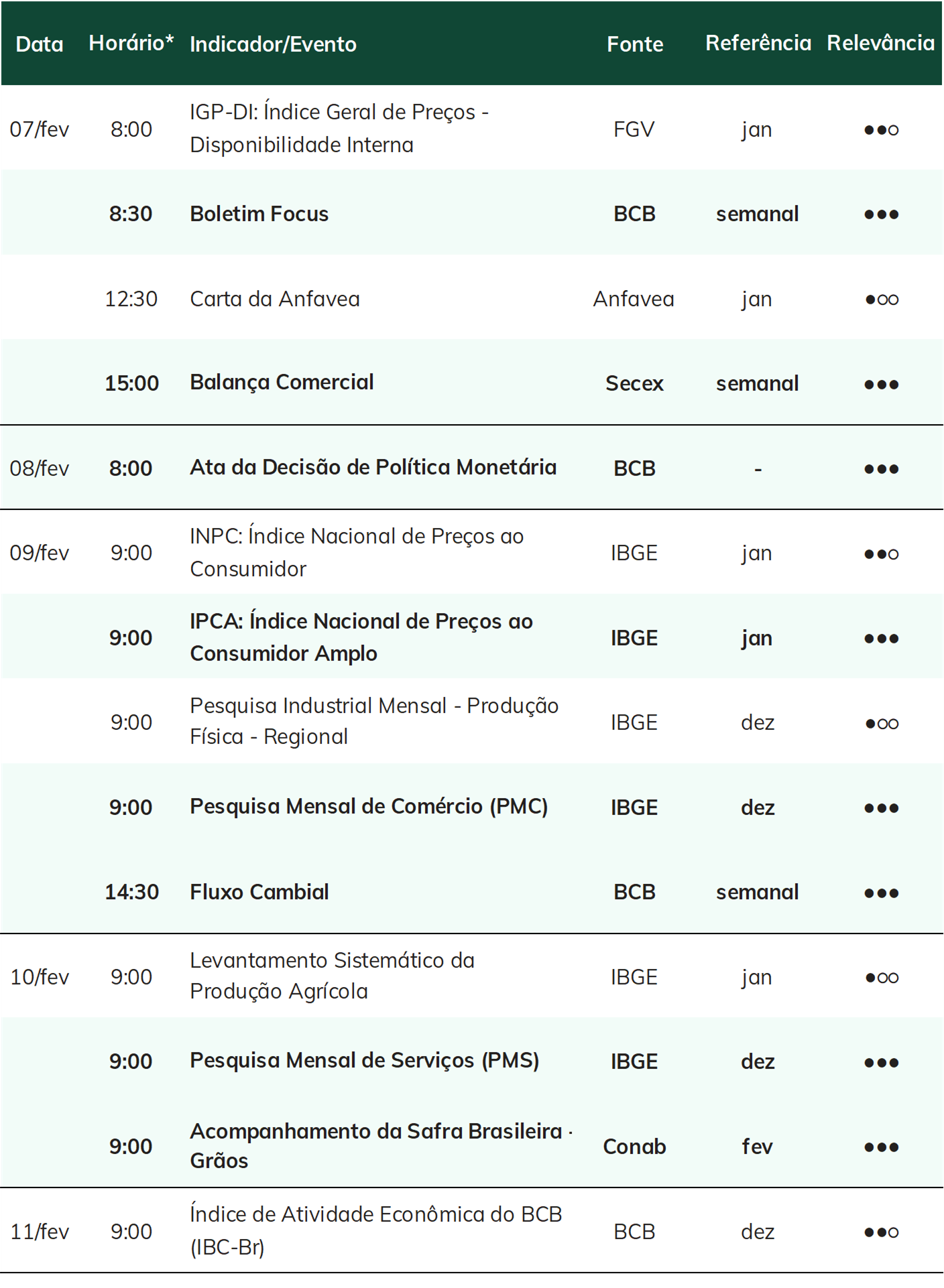Click the relevance dots for IGP-DI row
This screenshot has width=944, height=1288.
881,129
